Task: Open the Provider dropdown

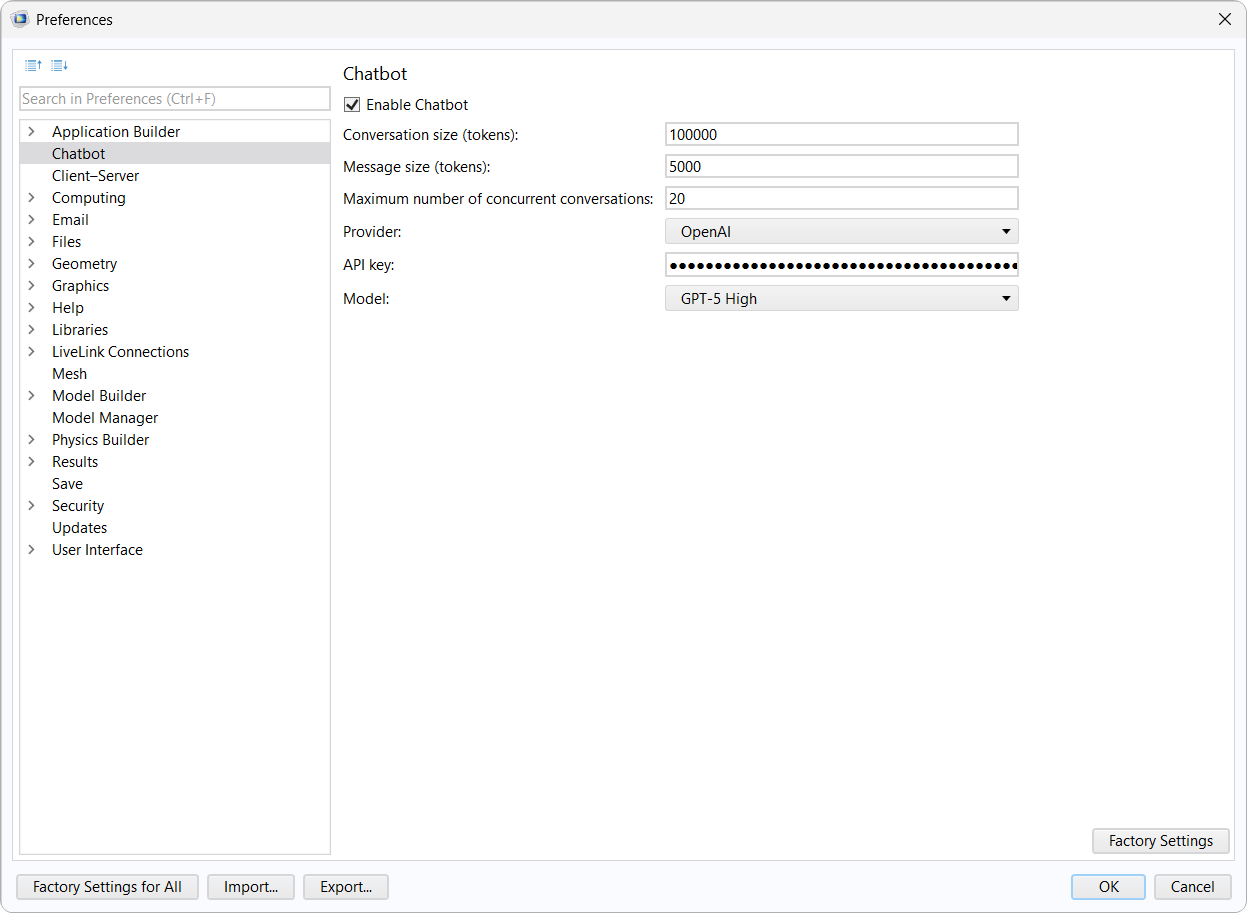Action: 841,232
